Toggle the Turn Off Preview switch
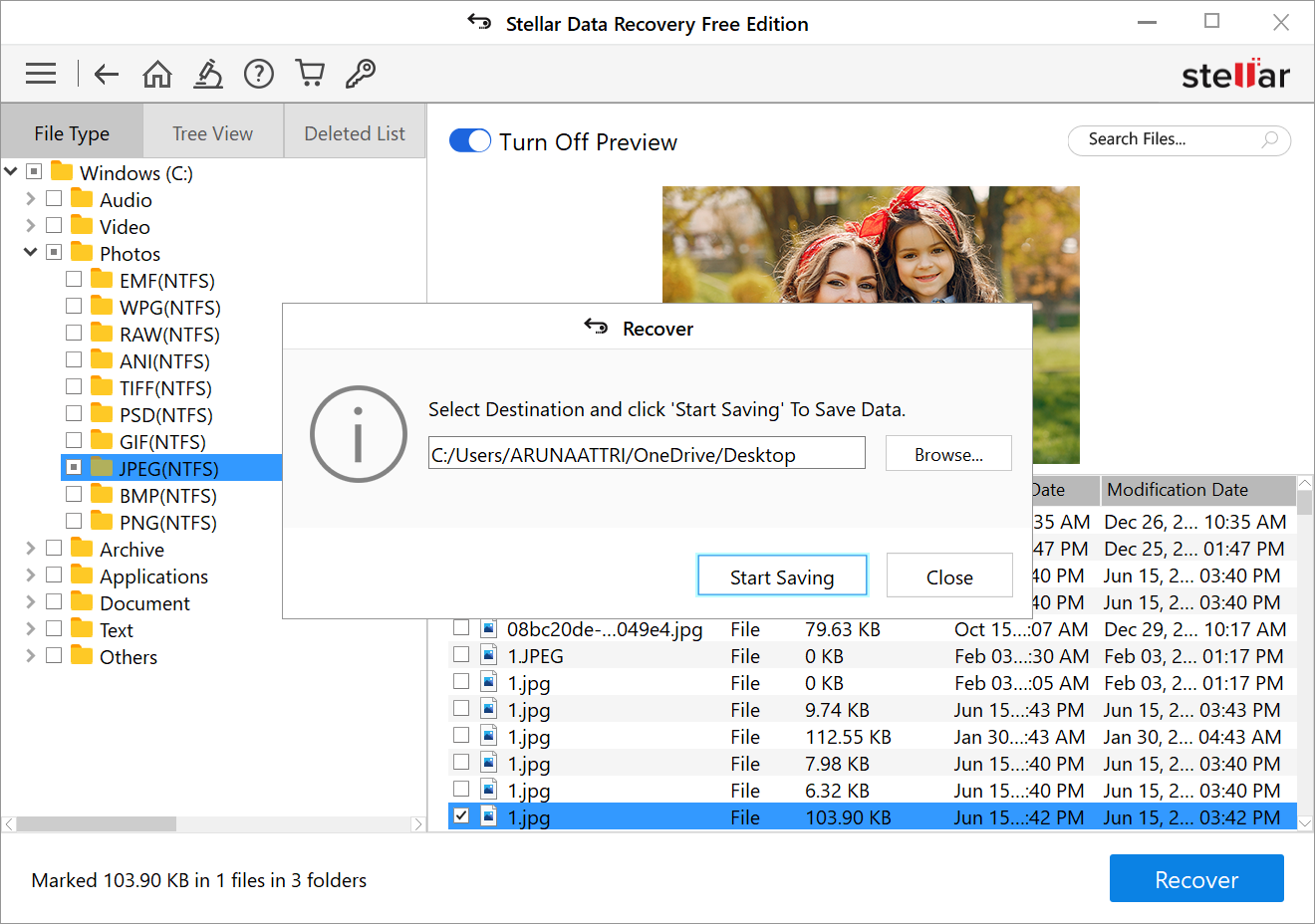1315x924 pixels. (470, 141)
